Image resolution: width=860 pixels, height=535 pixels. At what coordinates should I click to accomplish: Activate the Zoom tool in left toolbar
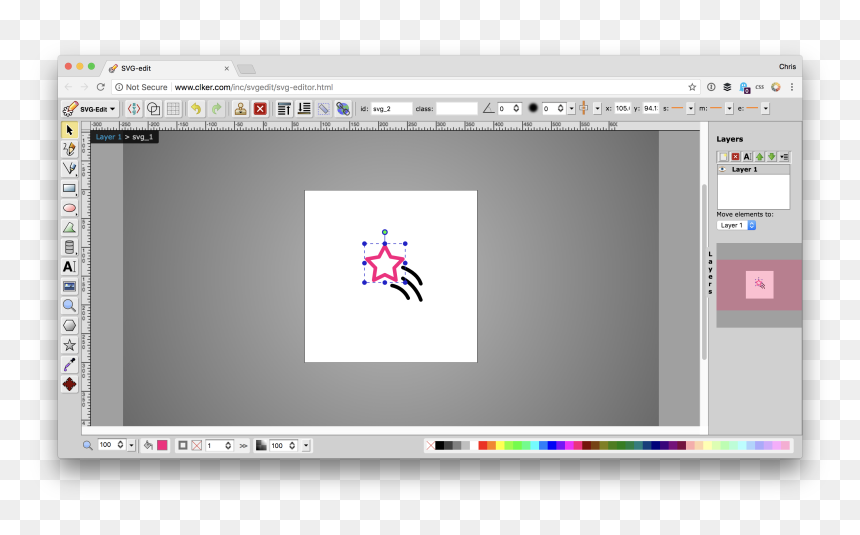point(69,306)
